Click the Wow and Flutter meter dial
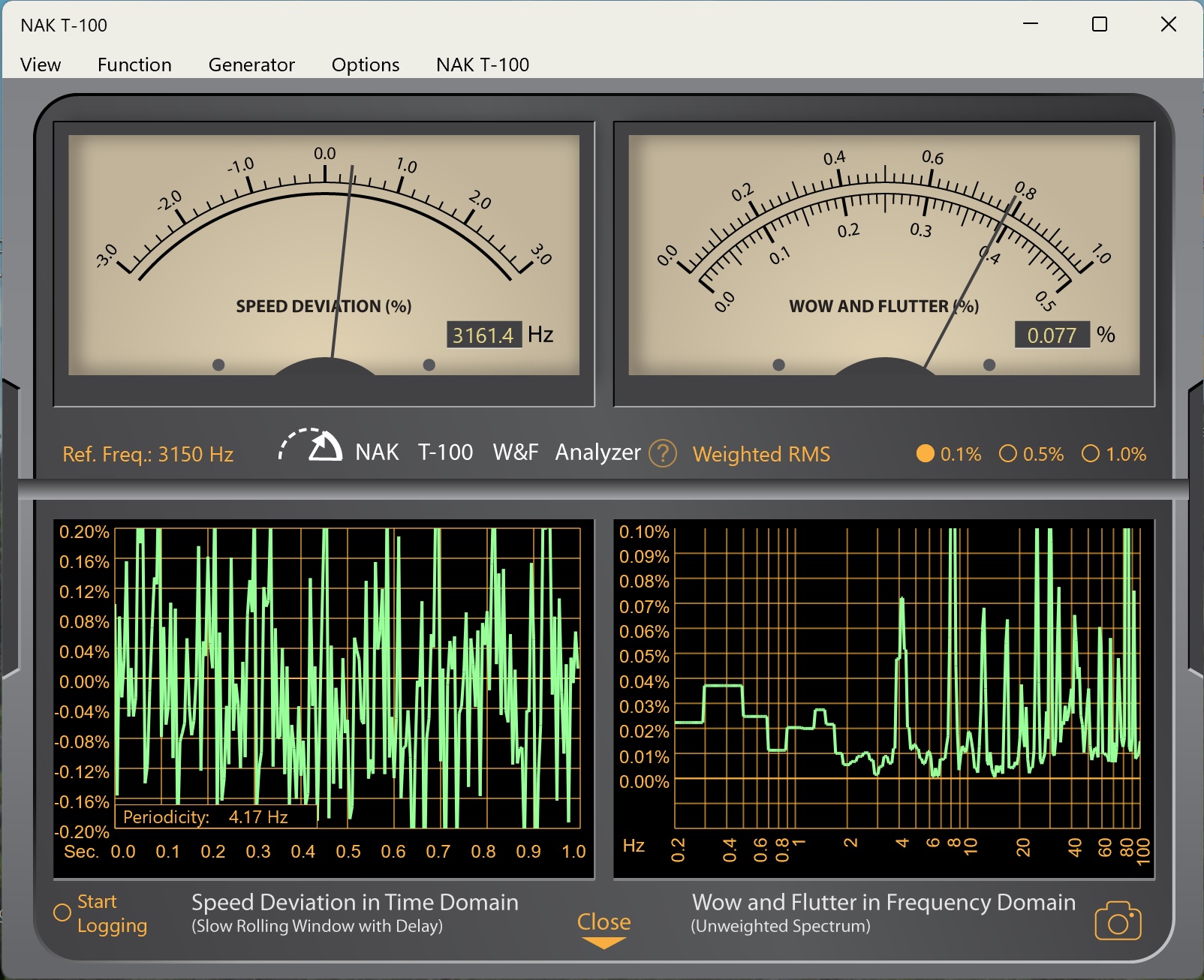1204x980 pixels. point(884,255)
